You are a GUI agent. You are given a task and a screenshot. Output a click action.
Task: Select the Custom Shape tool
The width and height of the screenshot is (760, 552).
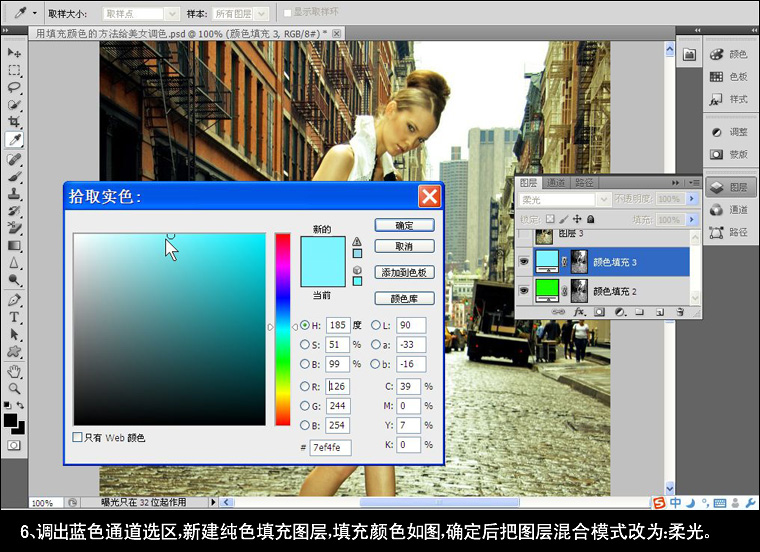(x=14, y=351)
